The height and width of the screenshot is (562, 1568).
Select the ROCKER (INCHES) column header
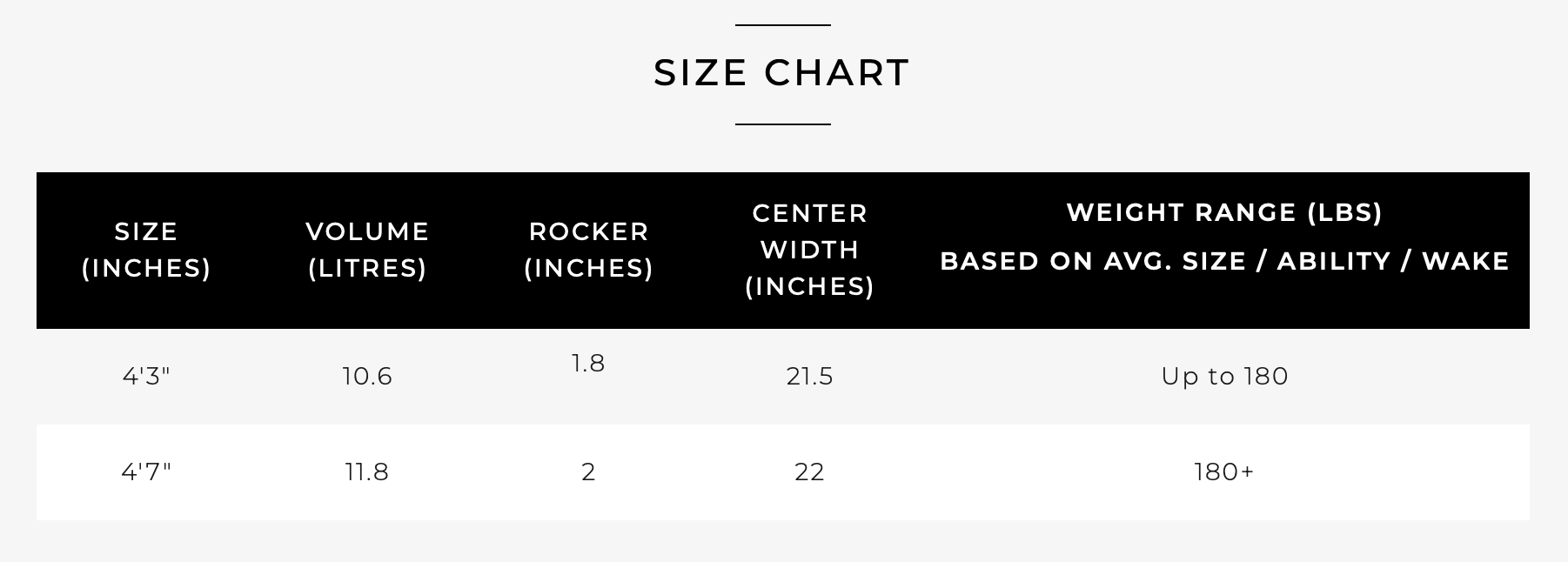coord(588,250)
